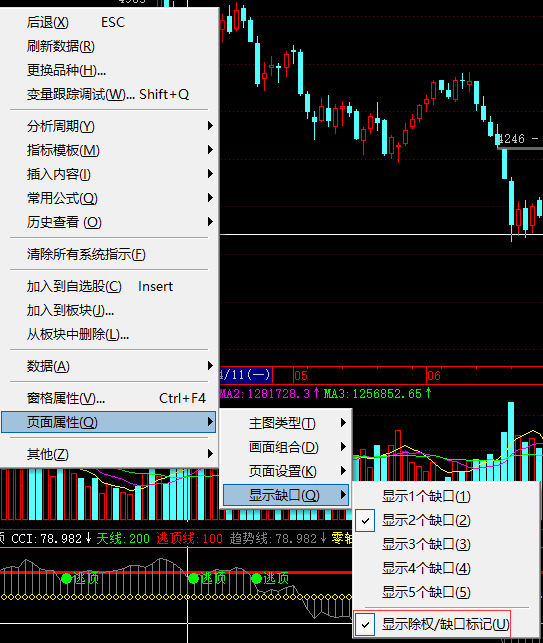Open 页面设置(K) submenu
This screenshot has height=643, width=543.
(x=285, y=471)
